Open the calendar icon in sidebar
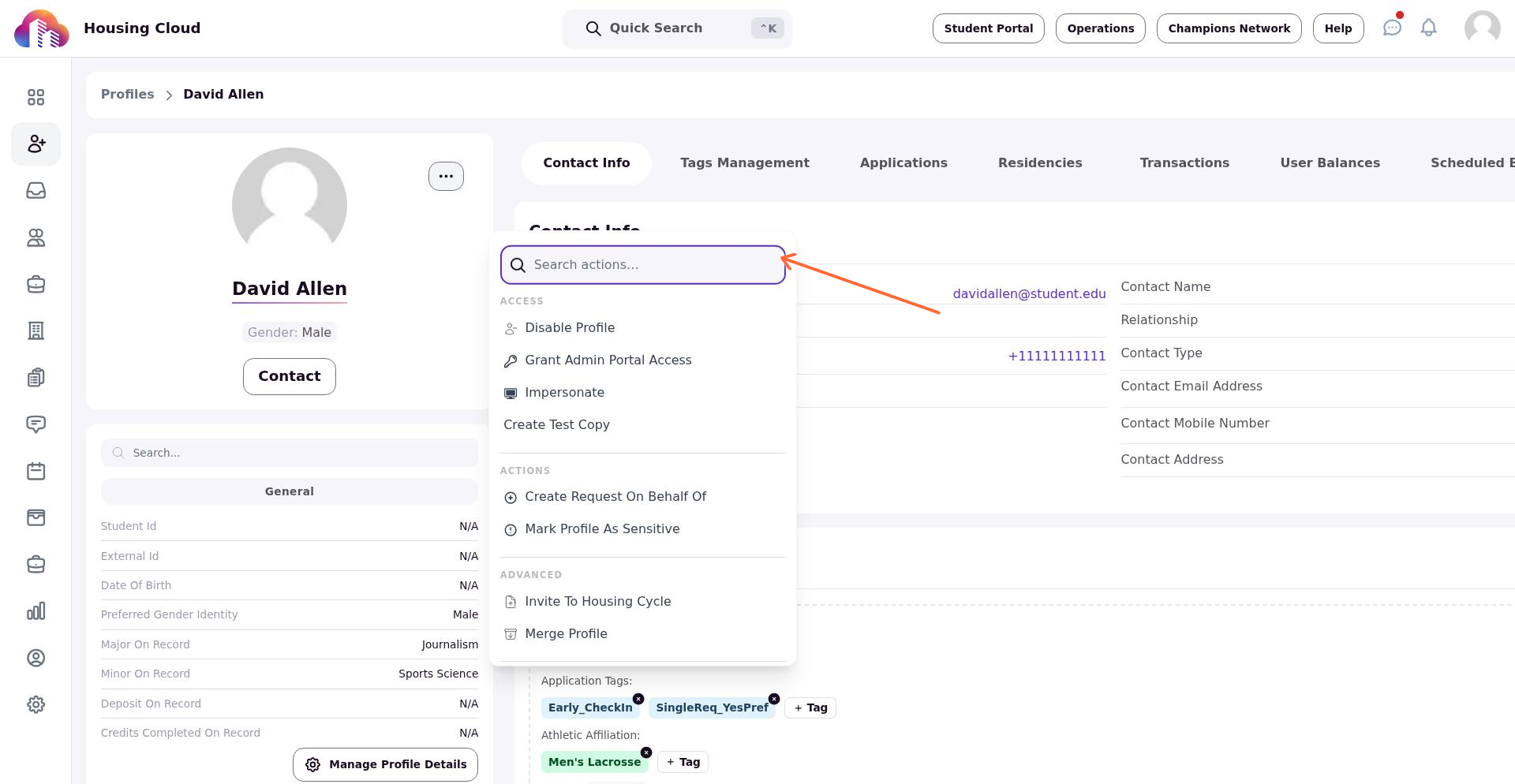This screenshot has width=1515, height=784. coord(36,471)
